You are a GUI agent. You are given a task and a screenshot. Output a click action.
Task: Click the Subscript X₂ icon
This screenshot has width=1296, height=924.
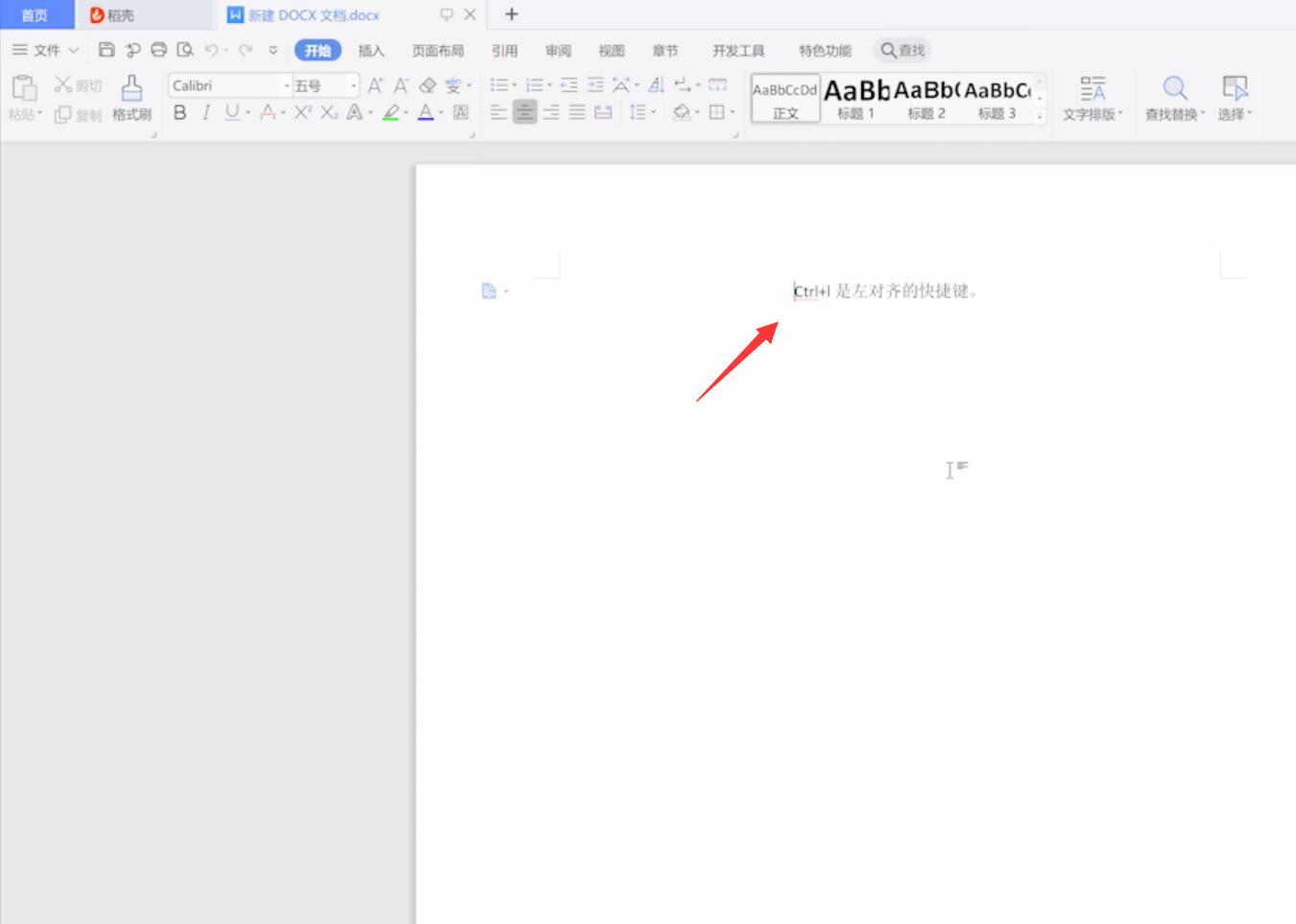point(329,112)
